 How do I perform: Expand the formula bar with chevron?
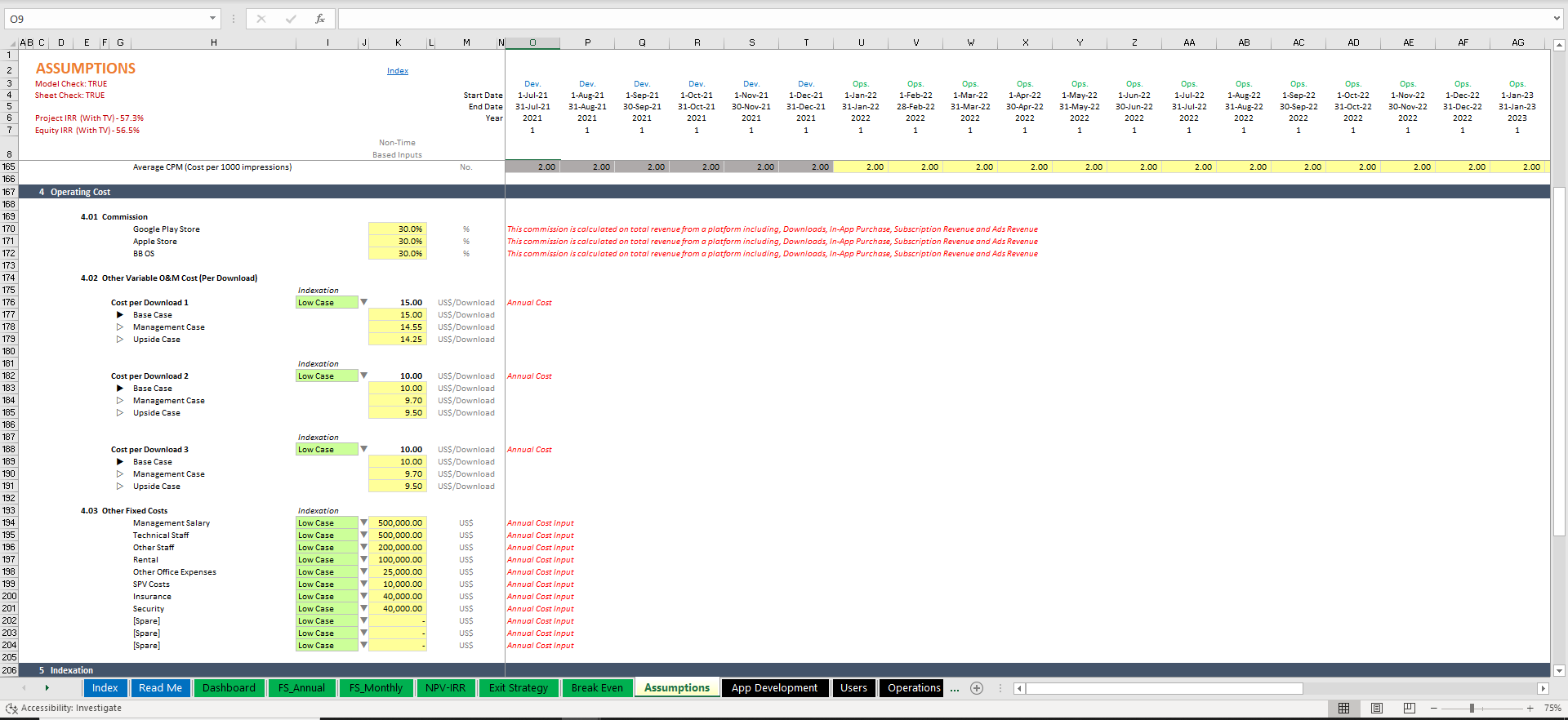click(x=1557, y=18)
